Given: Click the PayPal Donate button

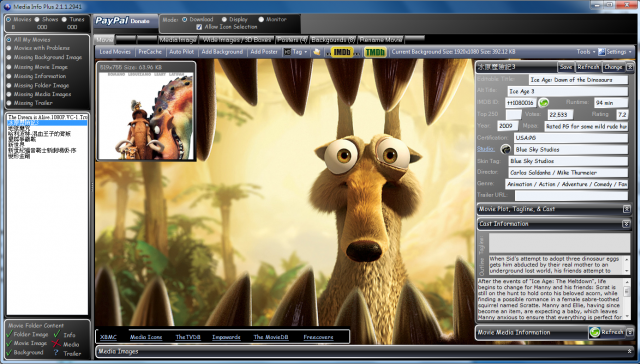Looking at the screenshot, I should pyautogui.click(x=125, y=21).
